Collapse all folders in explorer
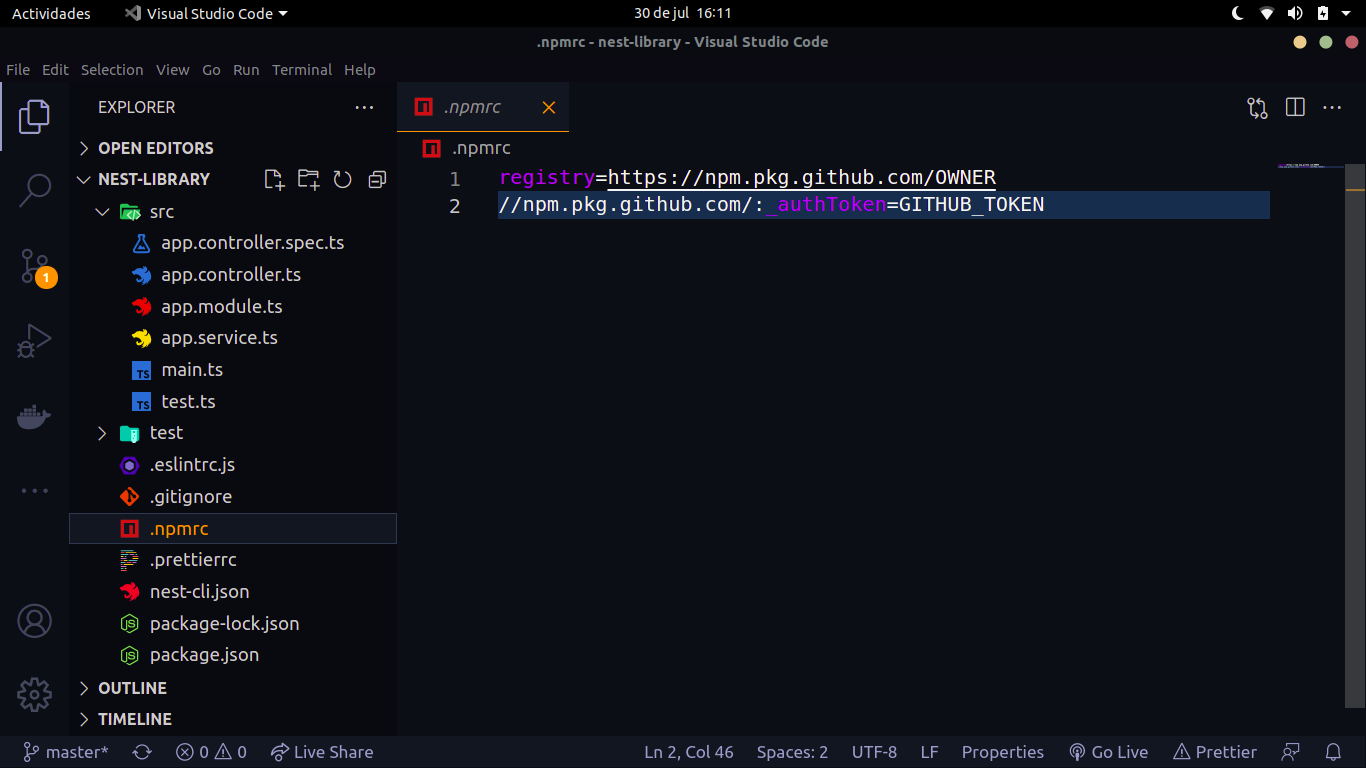The width and height of the screenshot is (1366, 768). 377,179
